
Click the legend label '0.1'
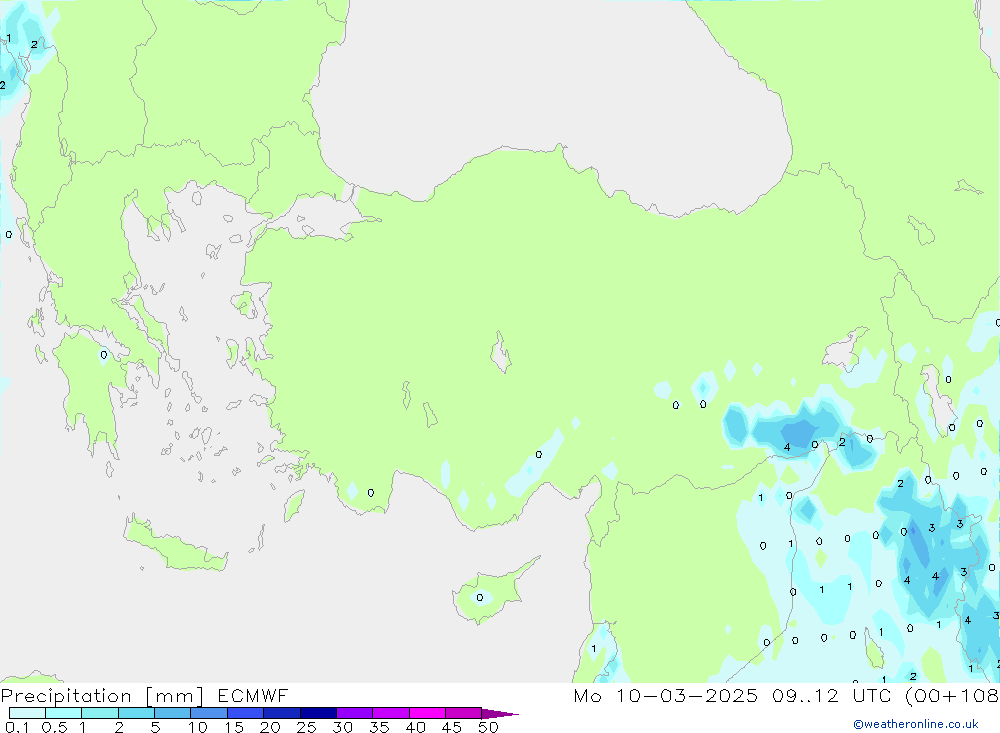pyautogui.click(x=17, y=727)
